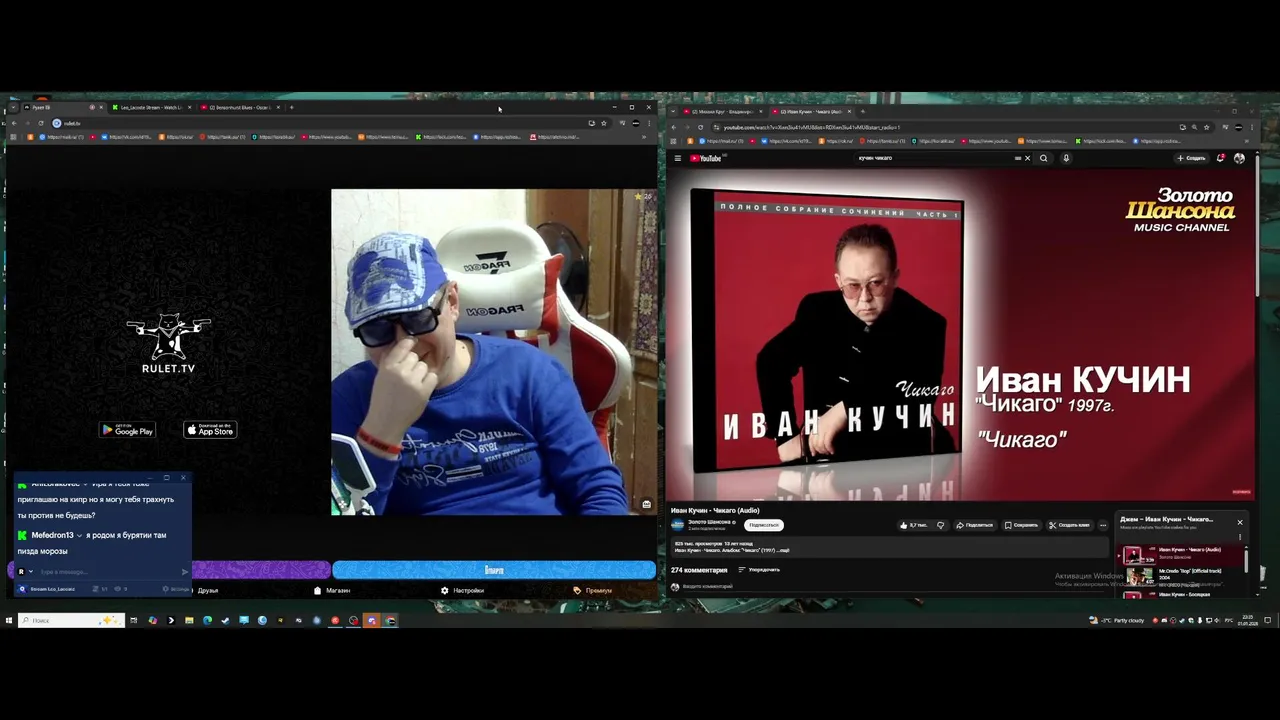The image size is (1280, 720).
Task: Clear the YouTube search query with X
Action: coord(1027,158)
